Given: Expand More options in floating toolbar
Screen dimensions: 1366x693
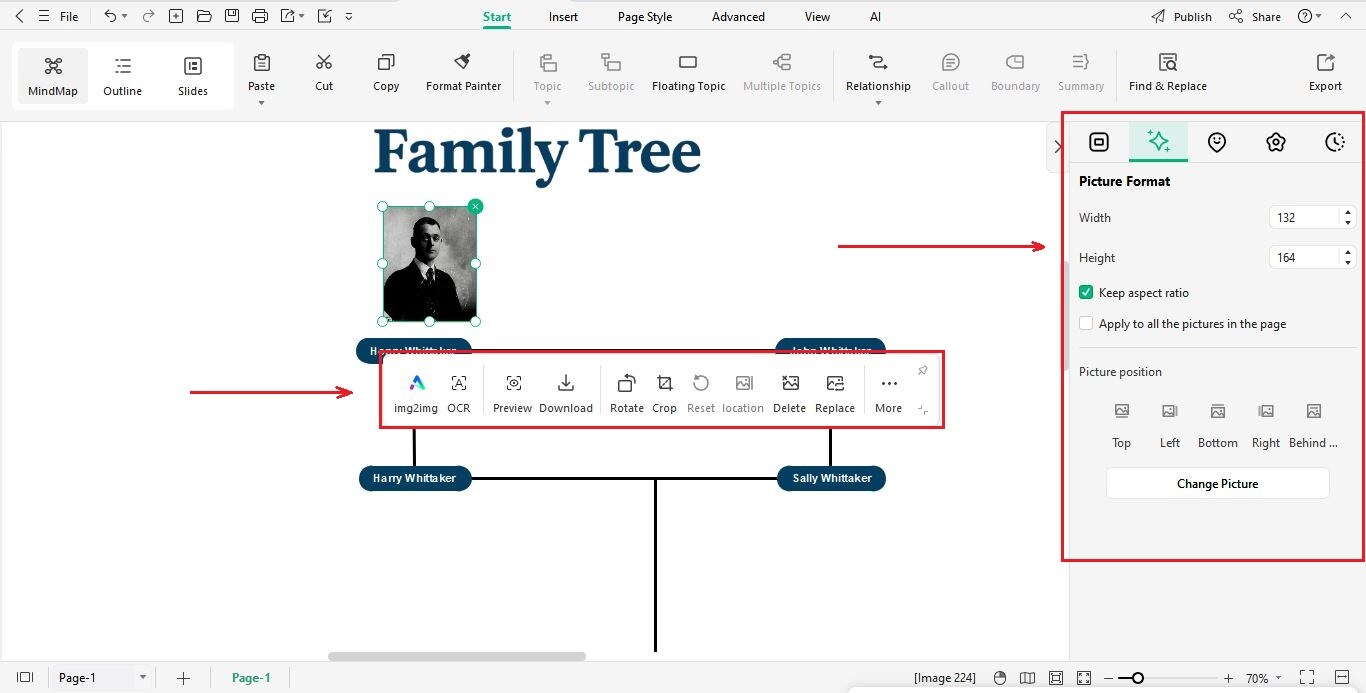Looking at the screenshot, I should (x=888, y=393).
